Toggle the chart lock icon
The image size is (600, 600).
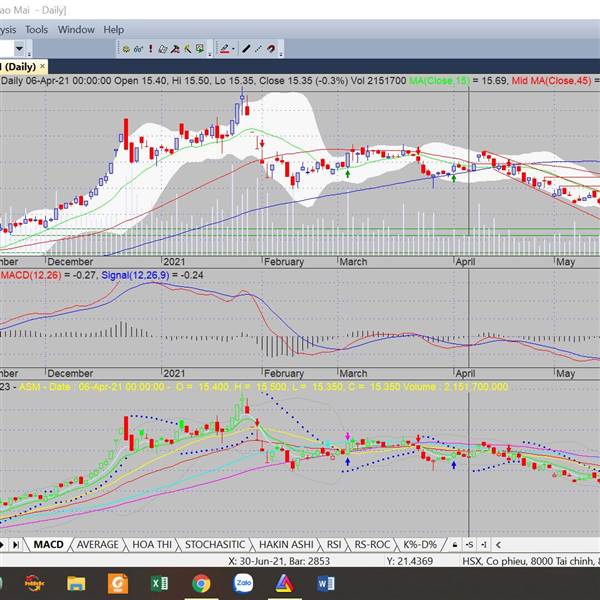pos(455,545)
